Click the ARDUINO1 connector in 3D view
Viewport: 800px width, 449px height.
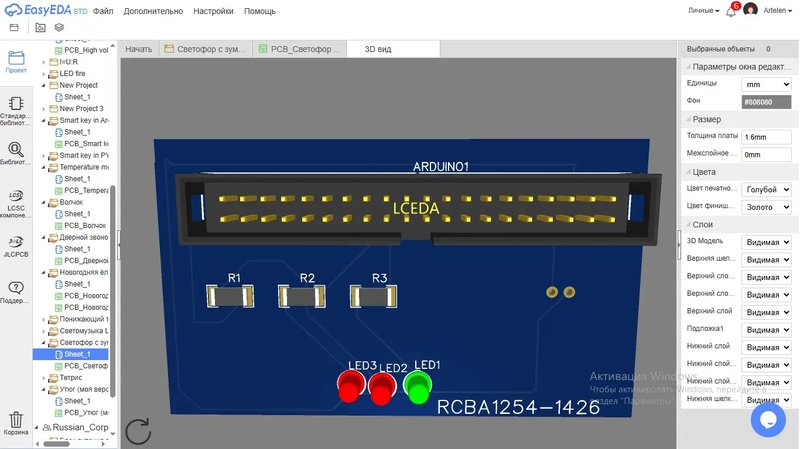click(x=417, y=209)
